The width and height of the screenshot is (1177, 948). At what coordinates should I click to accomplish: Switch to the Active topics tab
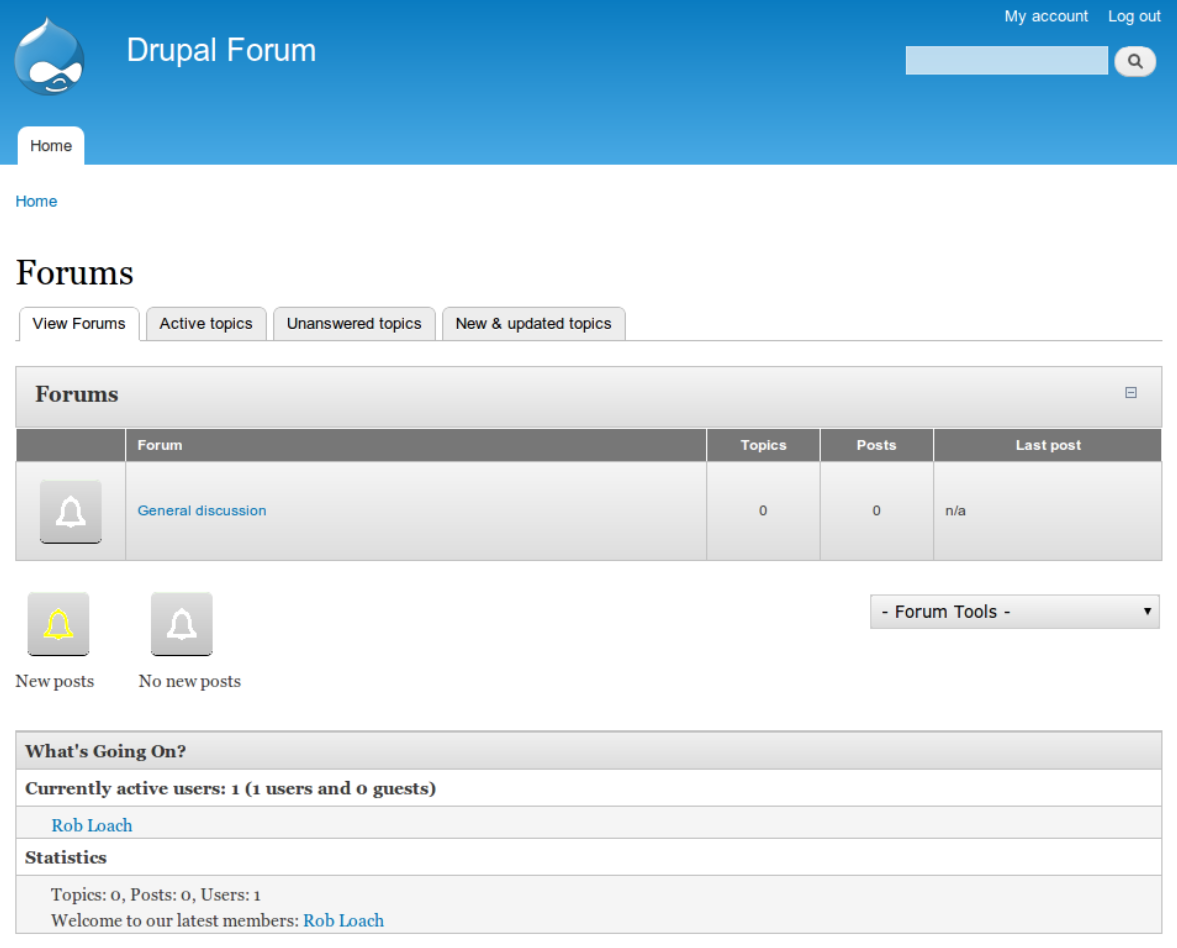coord(205,323)
